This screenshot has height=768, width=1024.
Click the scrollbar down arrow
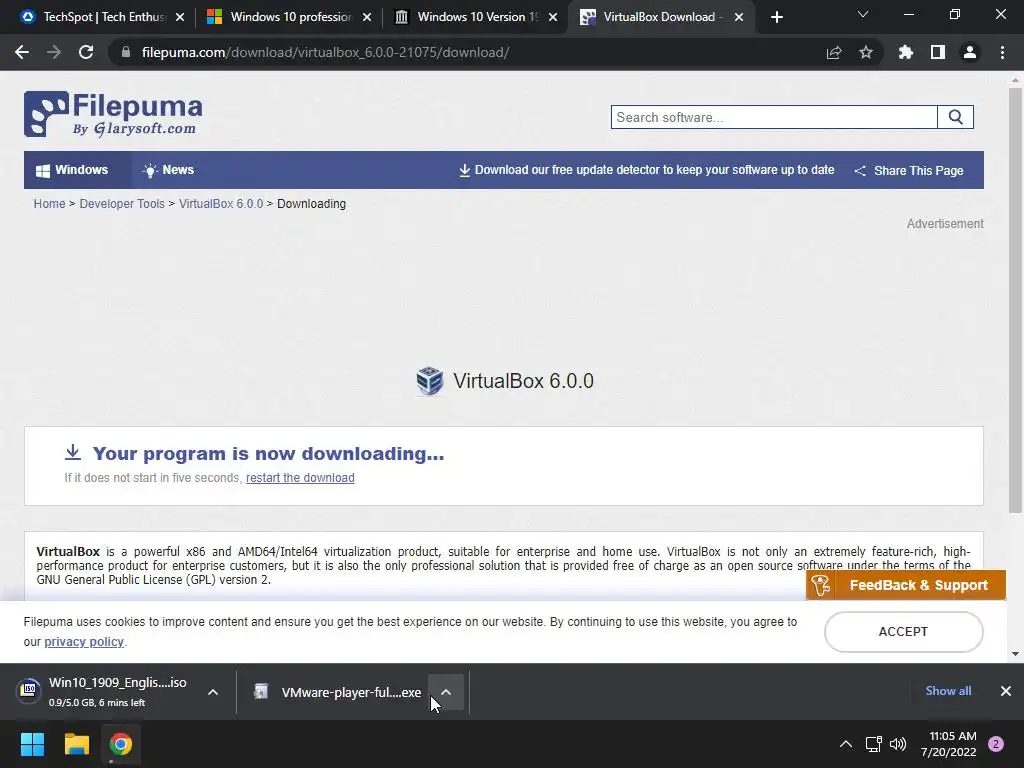tap(1015, 654)
